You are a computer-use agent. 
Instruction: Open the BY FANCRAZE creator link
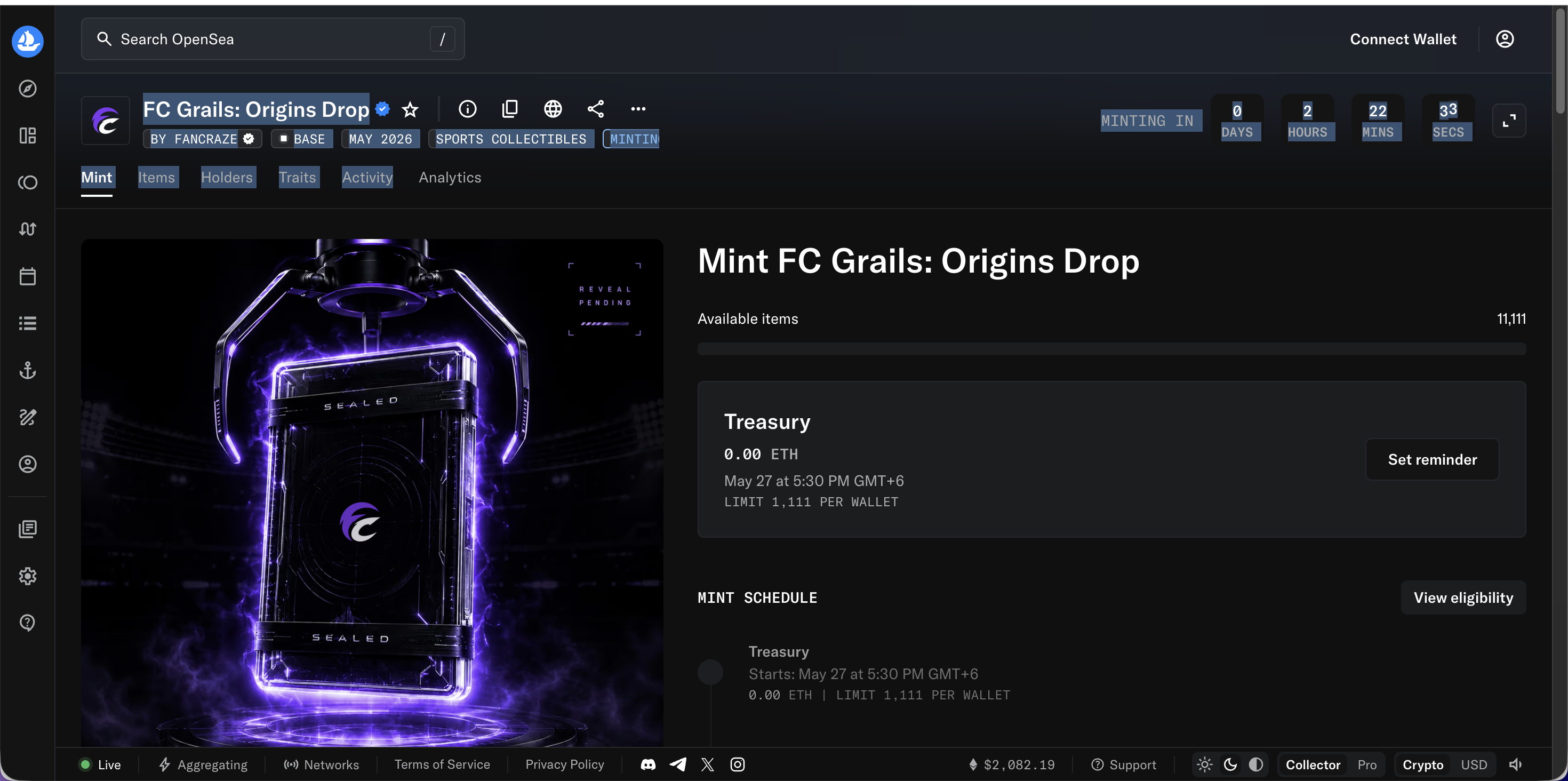point(202,139)
